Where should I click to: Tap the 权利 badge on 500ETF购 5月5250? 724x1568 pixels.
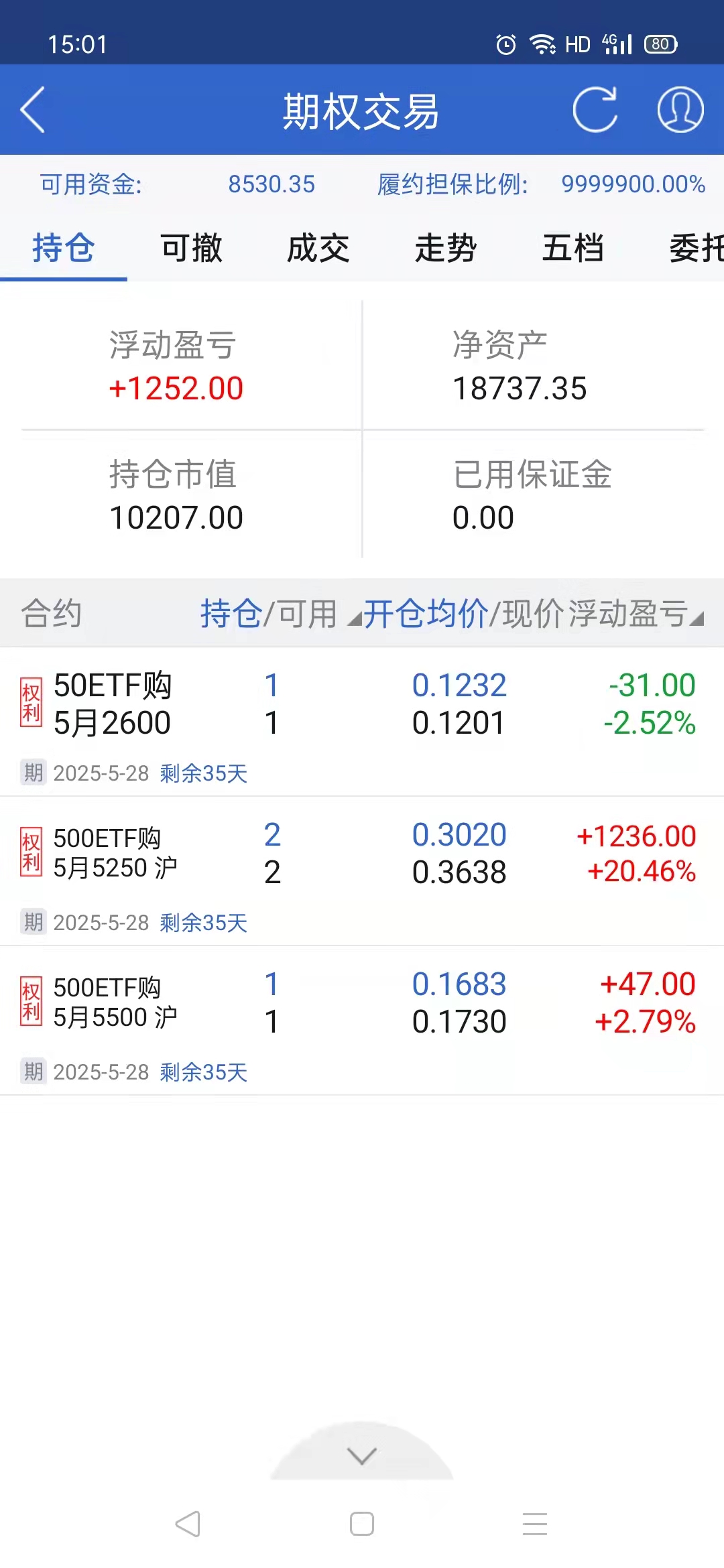[x=31, y=852]
